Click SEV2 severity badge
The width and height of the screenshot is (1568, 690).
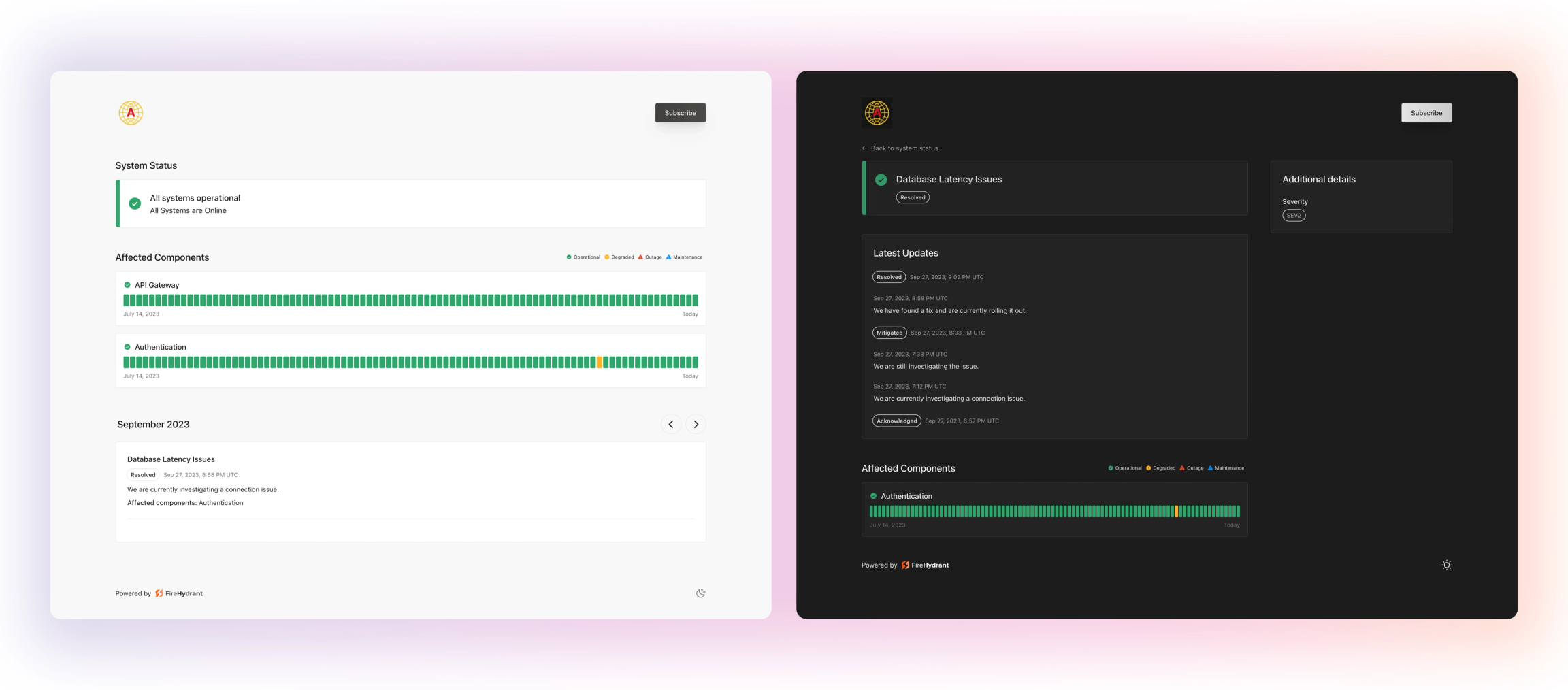(x=1294, y=215)
